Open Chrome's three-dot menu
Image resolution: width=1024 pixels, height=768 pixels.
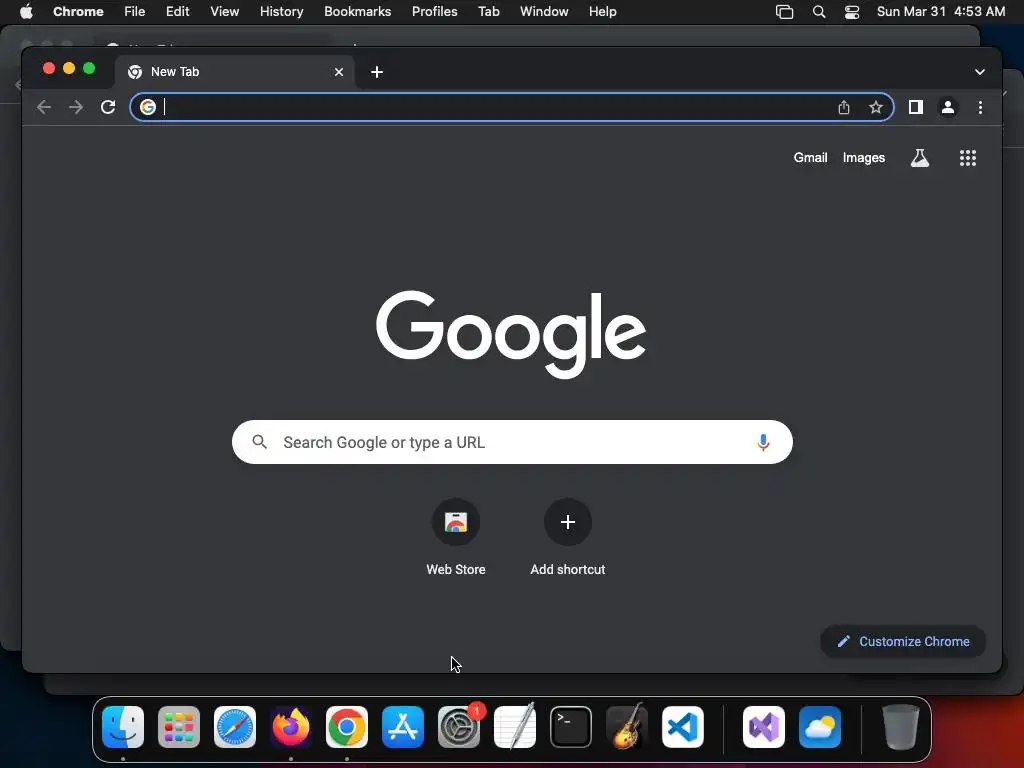(x=980, y=107)
